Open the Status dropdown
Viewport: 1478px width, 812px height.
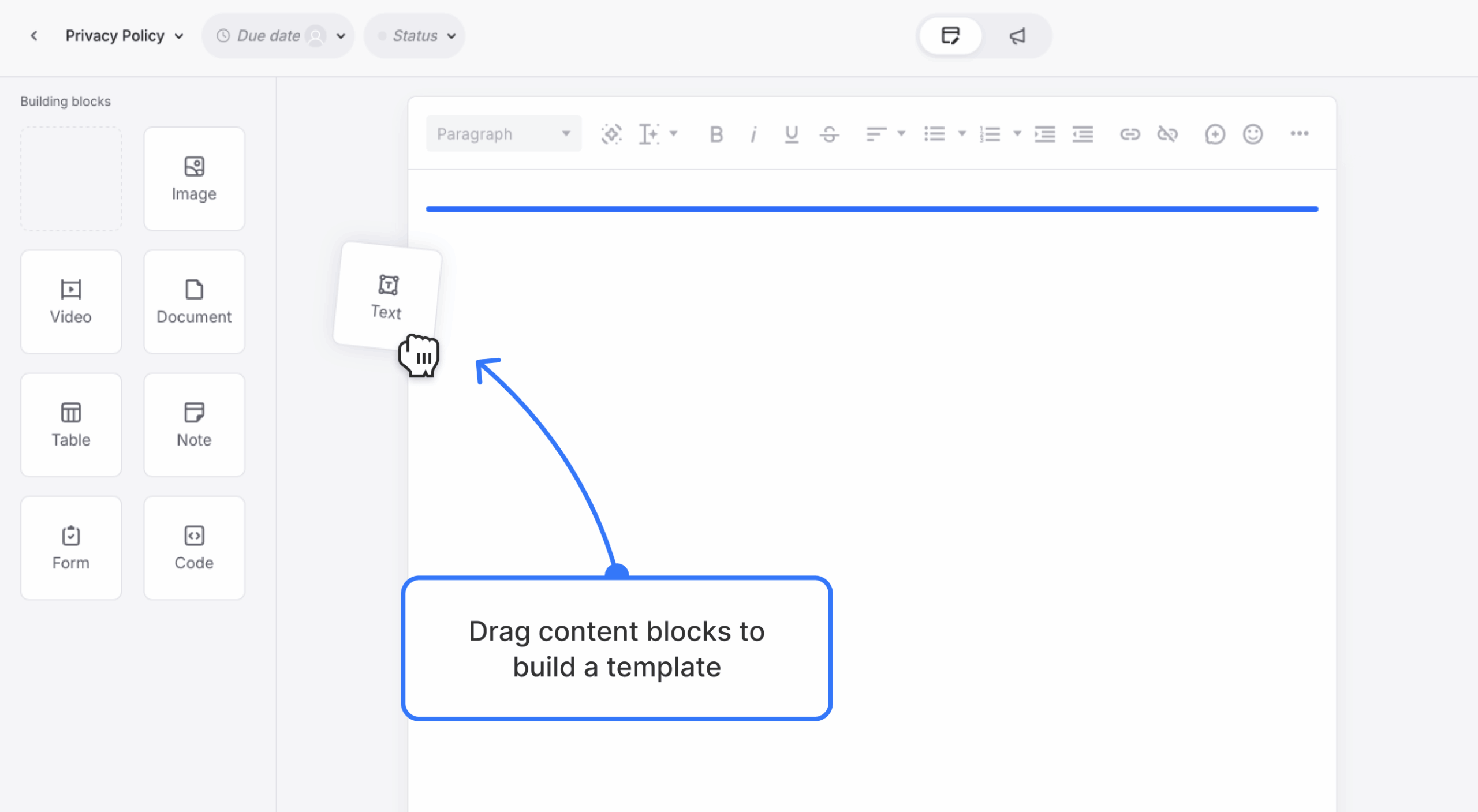[415, 36]
